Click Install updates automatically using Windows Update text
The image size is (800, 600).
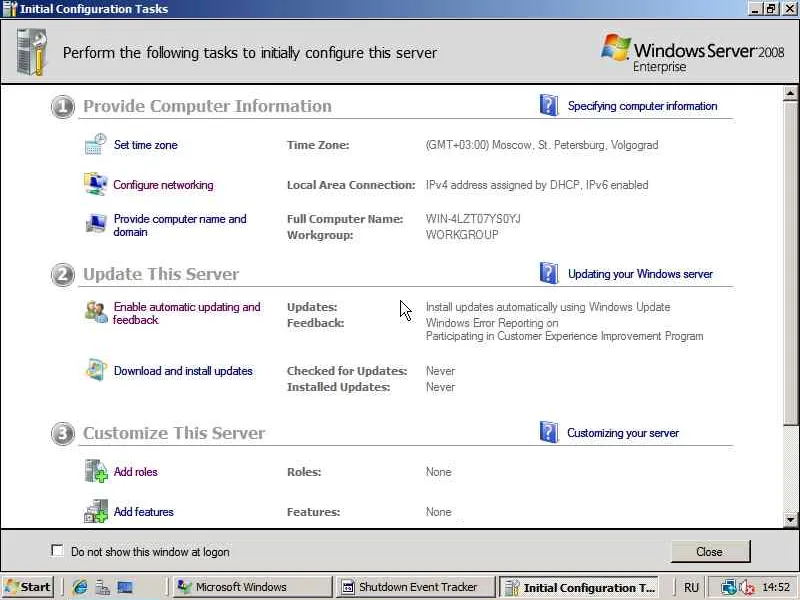click(x=548, y=307)
